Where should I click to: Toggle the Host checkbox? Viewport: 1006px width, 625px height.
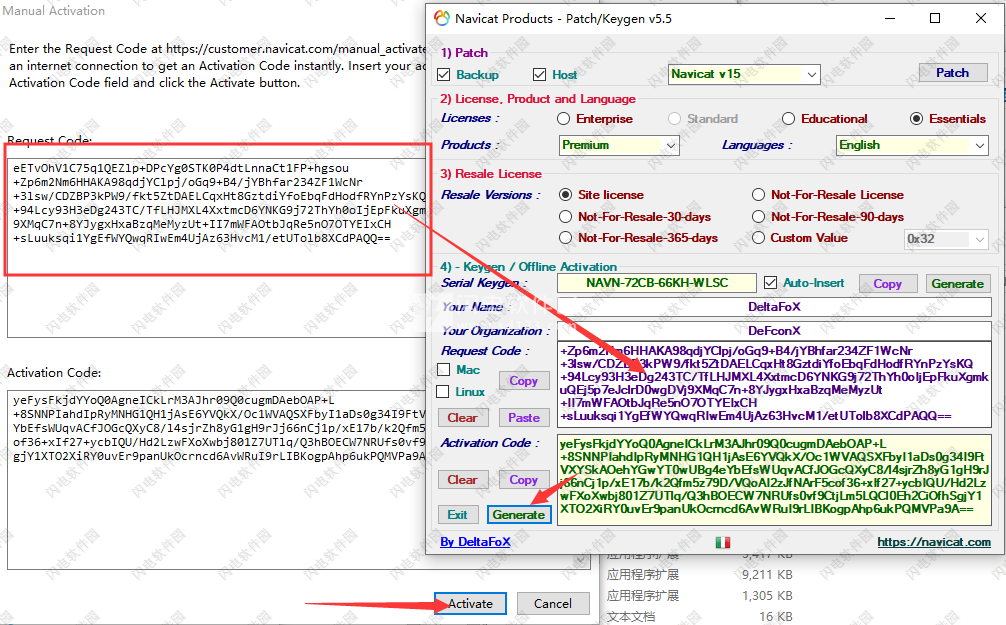pyautogui.click(x=539, y=74)
